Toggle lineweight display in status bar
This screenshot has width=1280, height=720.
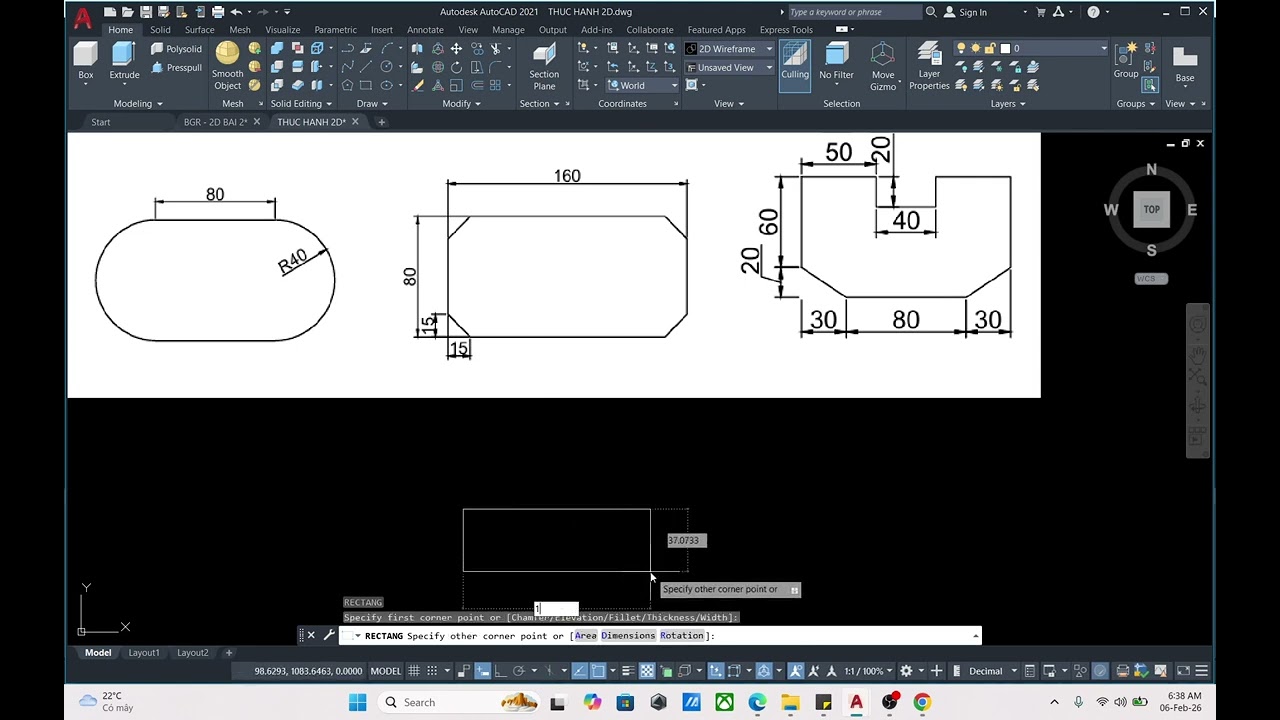[x=628, y=671]
